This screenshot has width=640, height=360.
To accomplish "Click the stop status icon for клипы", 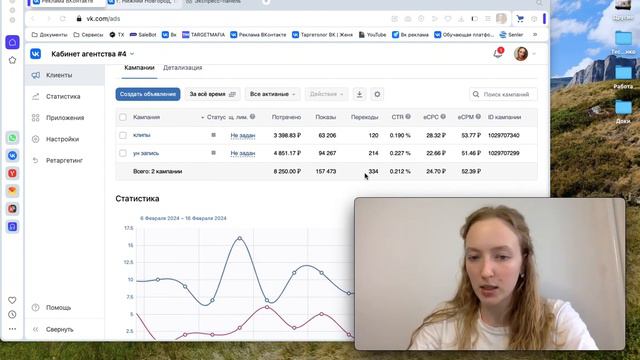I will (x=213, y=135).
